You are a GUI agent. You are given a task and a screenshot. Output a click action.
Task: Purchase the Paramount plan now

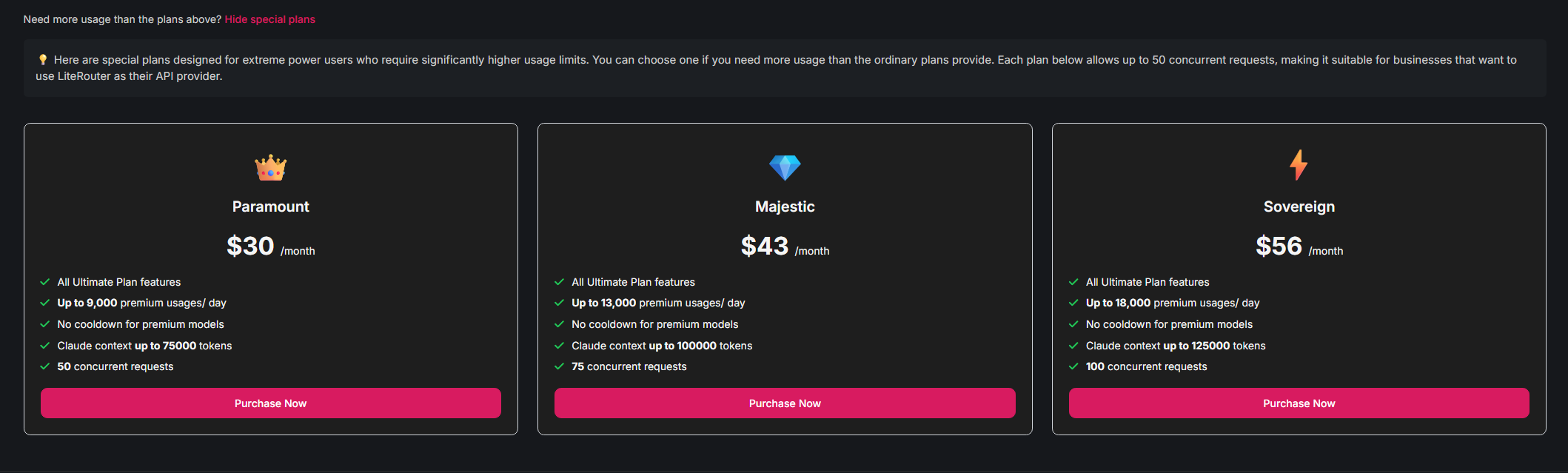(270, 403)
